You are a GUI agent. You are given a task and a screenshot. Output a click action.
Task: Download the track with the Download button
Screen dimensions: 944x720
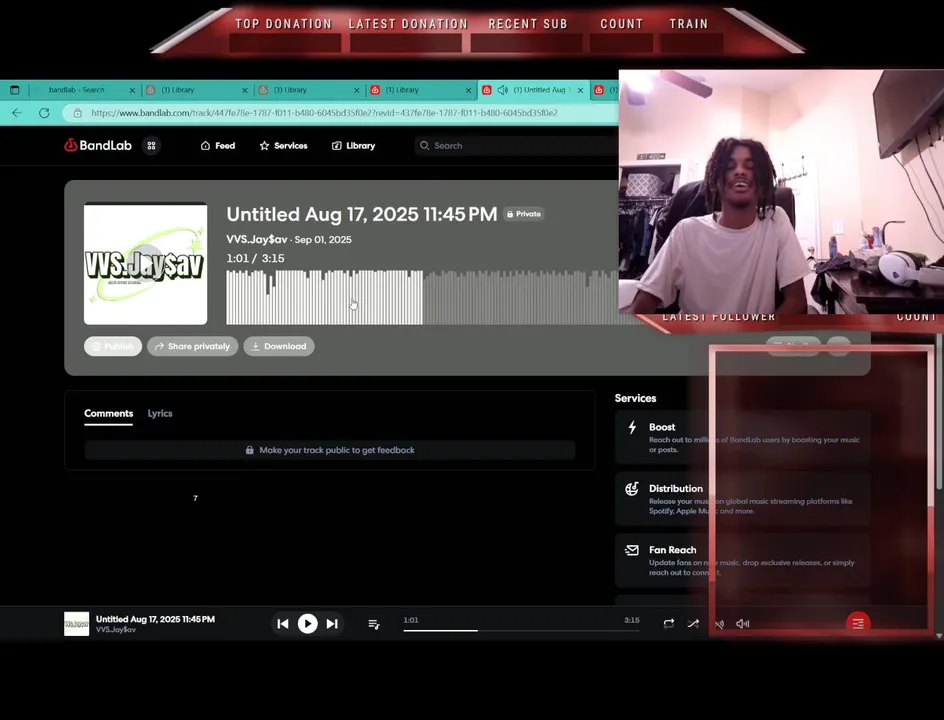coord(279,346)
